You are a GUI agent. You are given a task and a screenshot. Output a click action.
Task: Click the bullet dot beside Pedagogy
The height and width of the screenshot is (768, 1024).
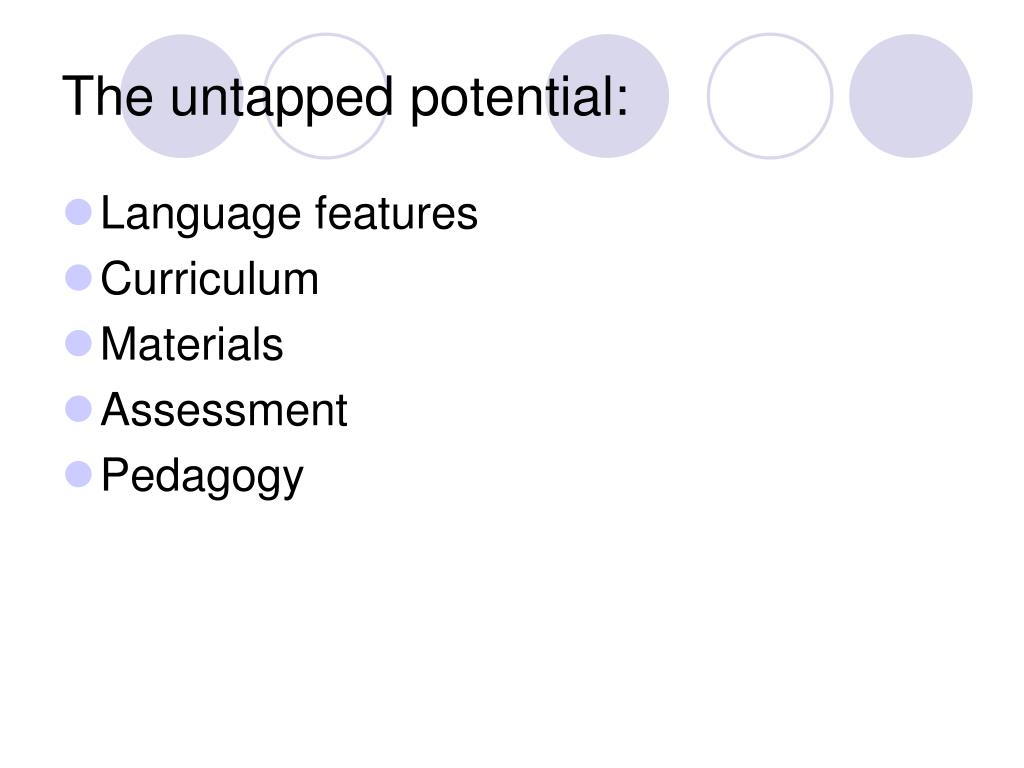click(x=78, y=474)
